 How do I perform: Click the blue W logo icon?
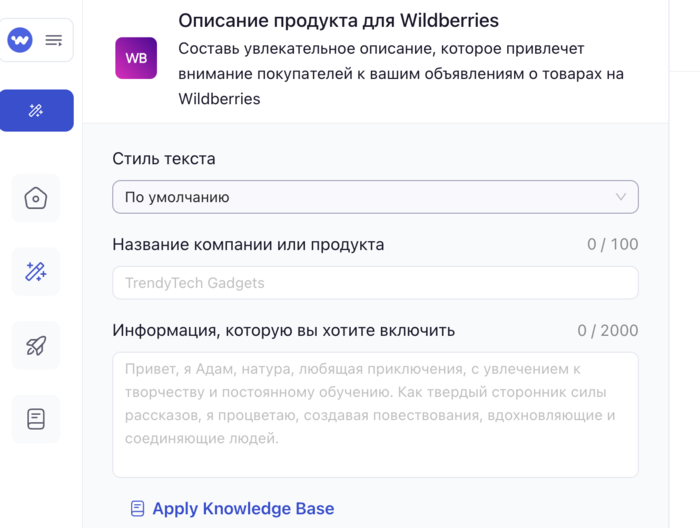[20, 40]
